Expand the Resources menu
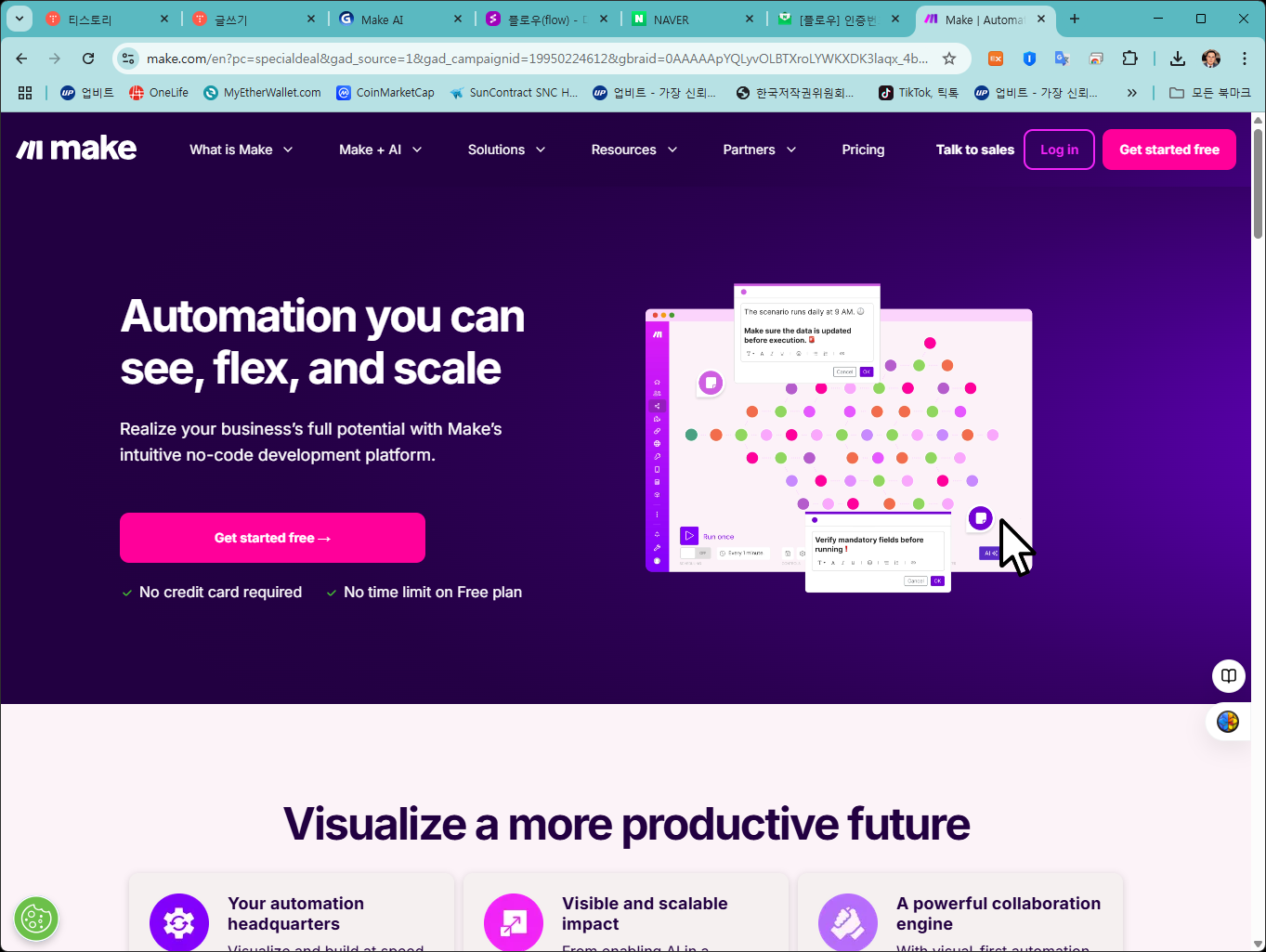The height and width of the screenshot is (952, 1266). (634, 150)
